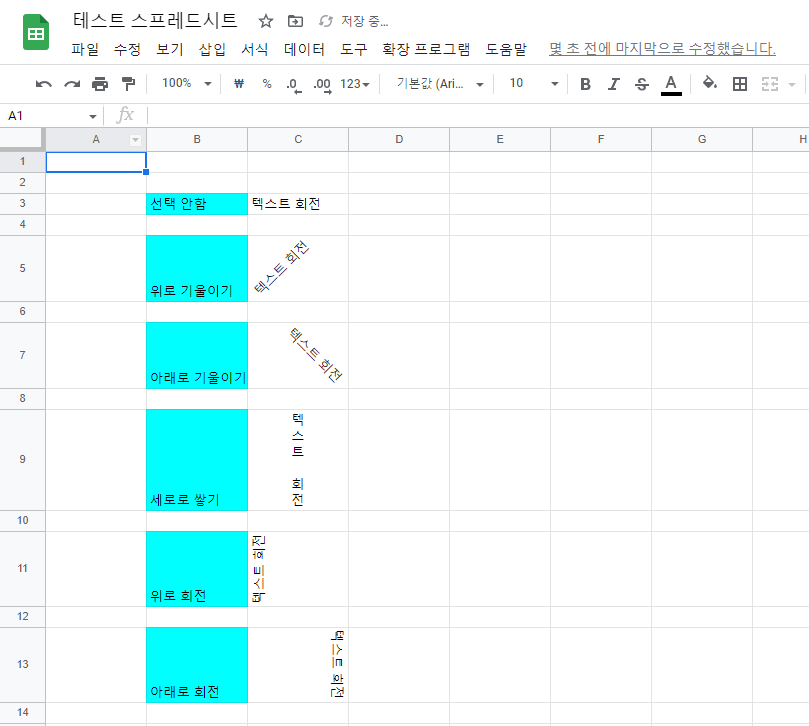Open column A header dropdown arrow
This screenshot has width=809, height=726.
(135, 140)
